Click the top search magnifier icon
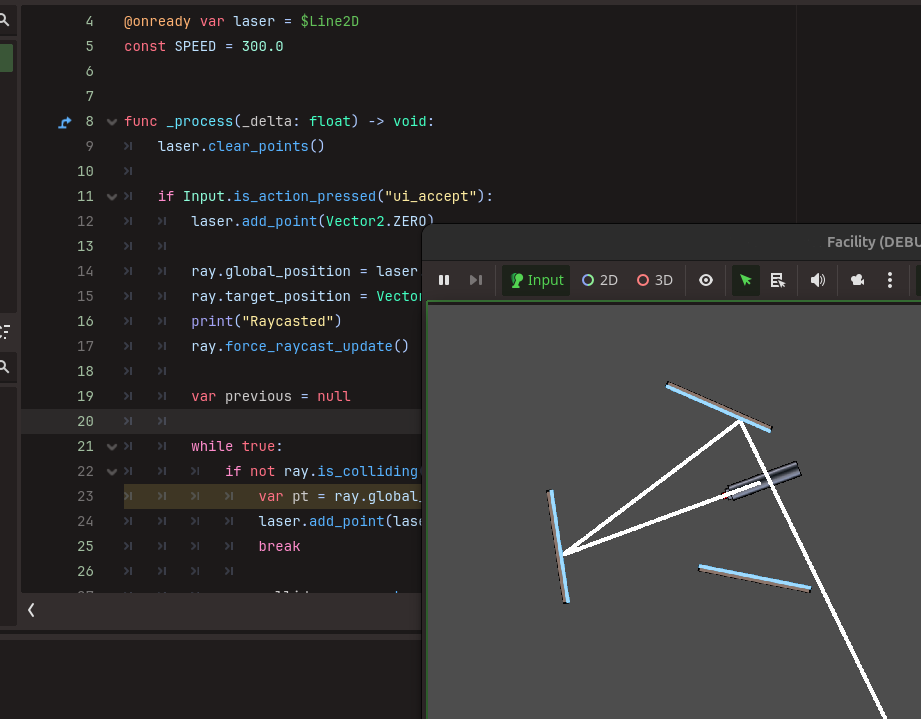Screen dimensions: 921x719 (5, 18)
